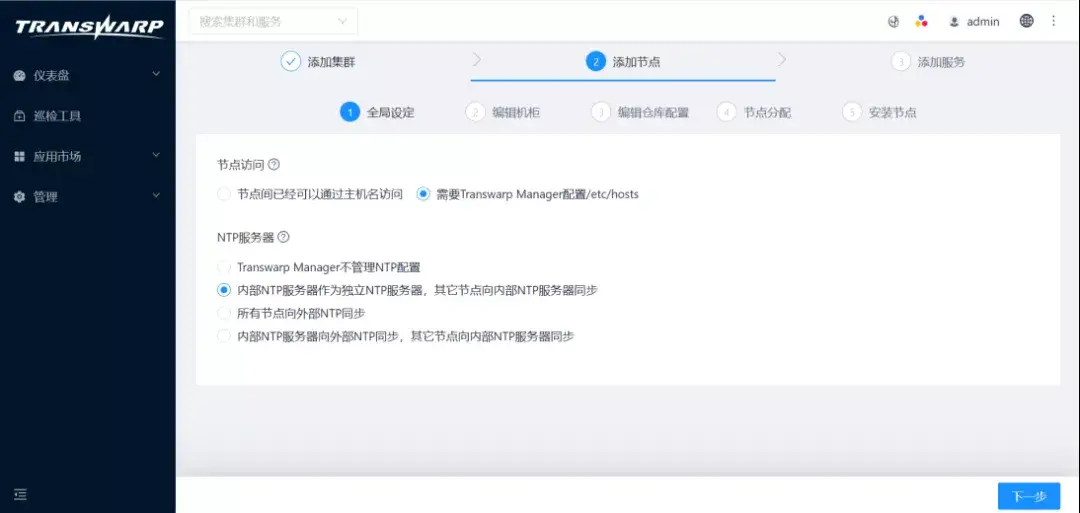Open the 搜索集群和服务 dropdown

tap(273, 21)
